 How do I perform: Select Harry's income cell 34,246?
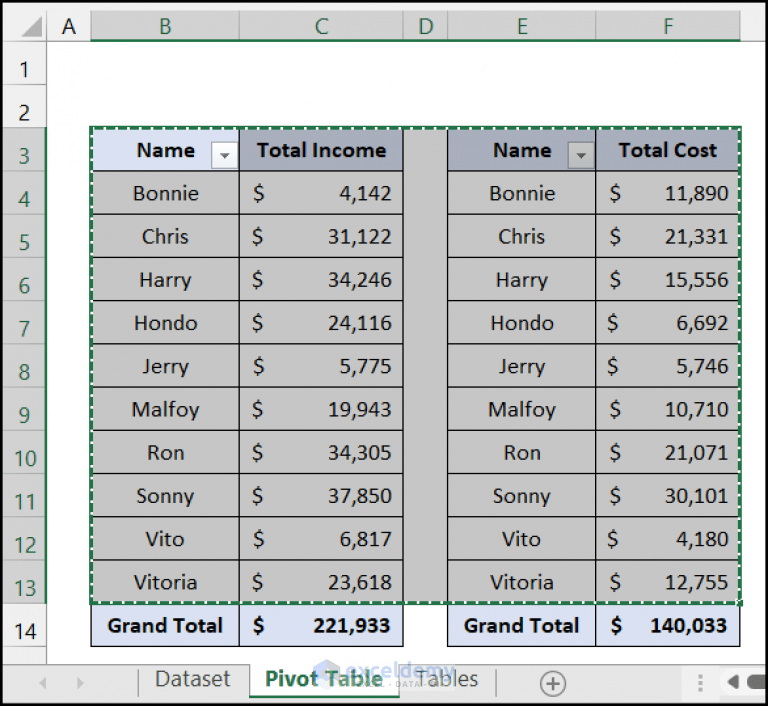[321, 280]
